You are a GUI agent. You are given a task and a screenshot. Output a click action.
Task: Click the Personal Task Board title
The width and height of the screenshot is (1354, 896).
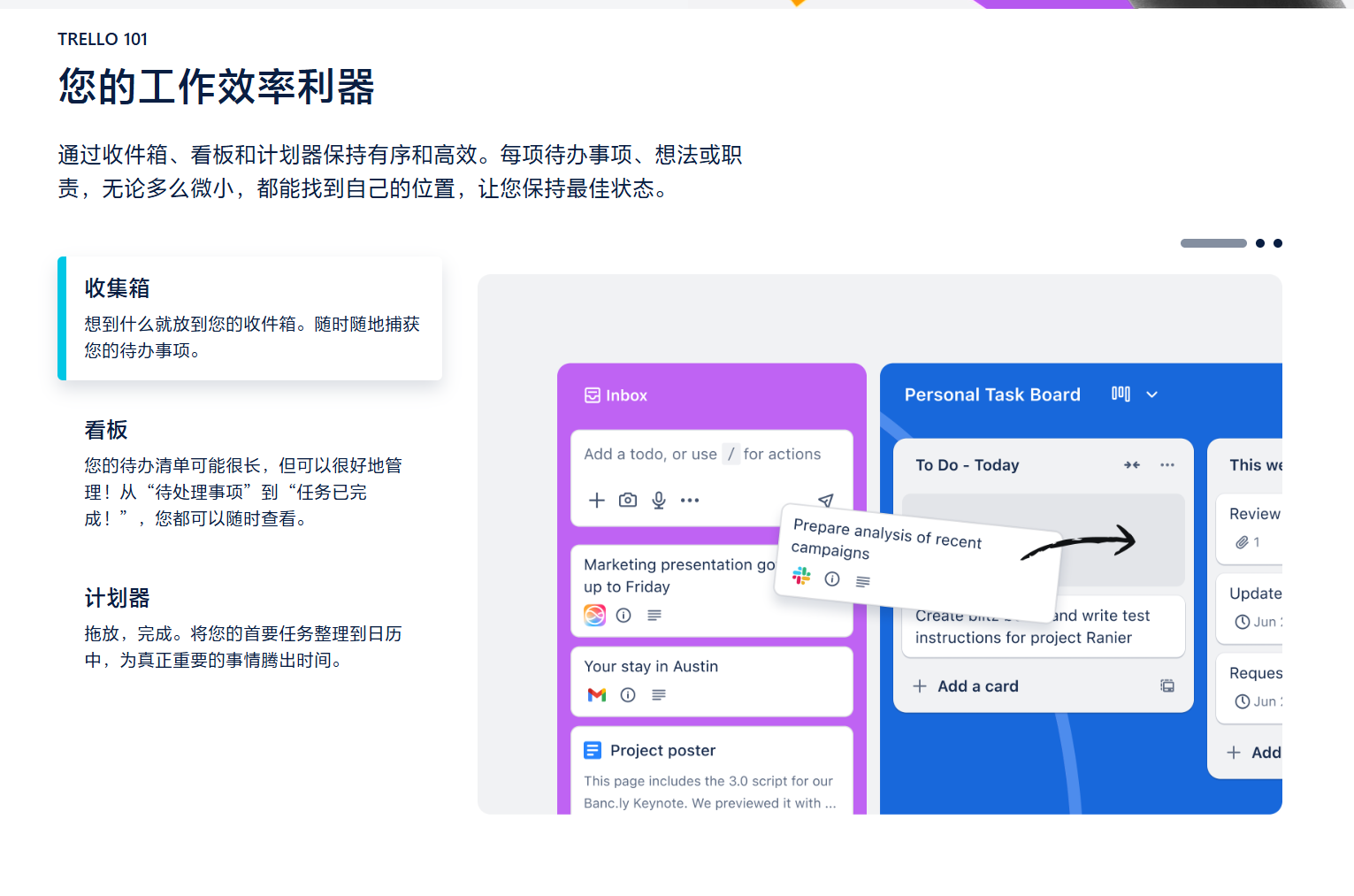coord(992,394)
